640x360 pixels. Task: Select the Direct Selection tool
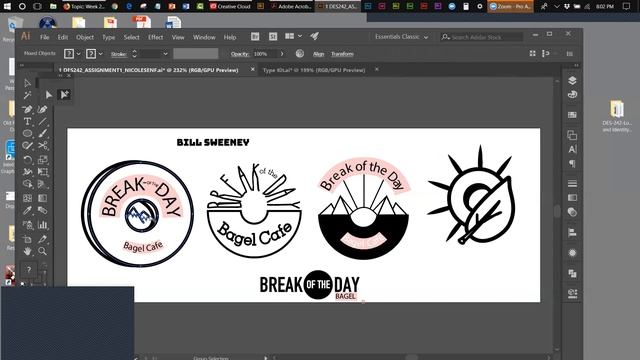click(x=27, y=83)
